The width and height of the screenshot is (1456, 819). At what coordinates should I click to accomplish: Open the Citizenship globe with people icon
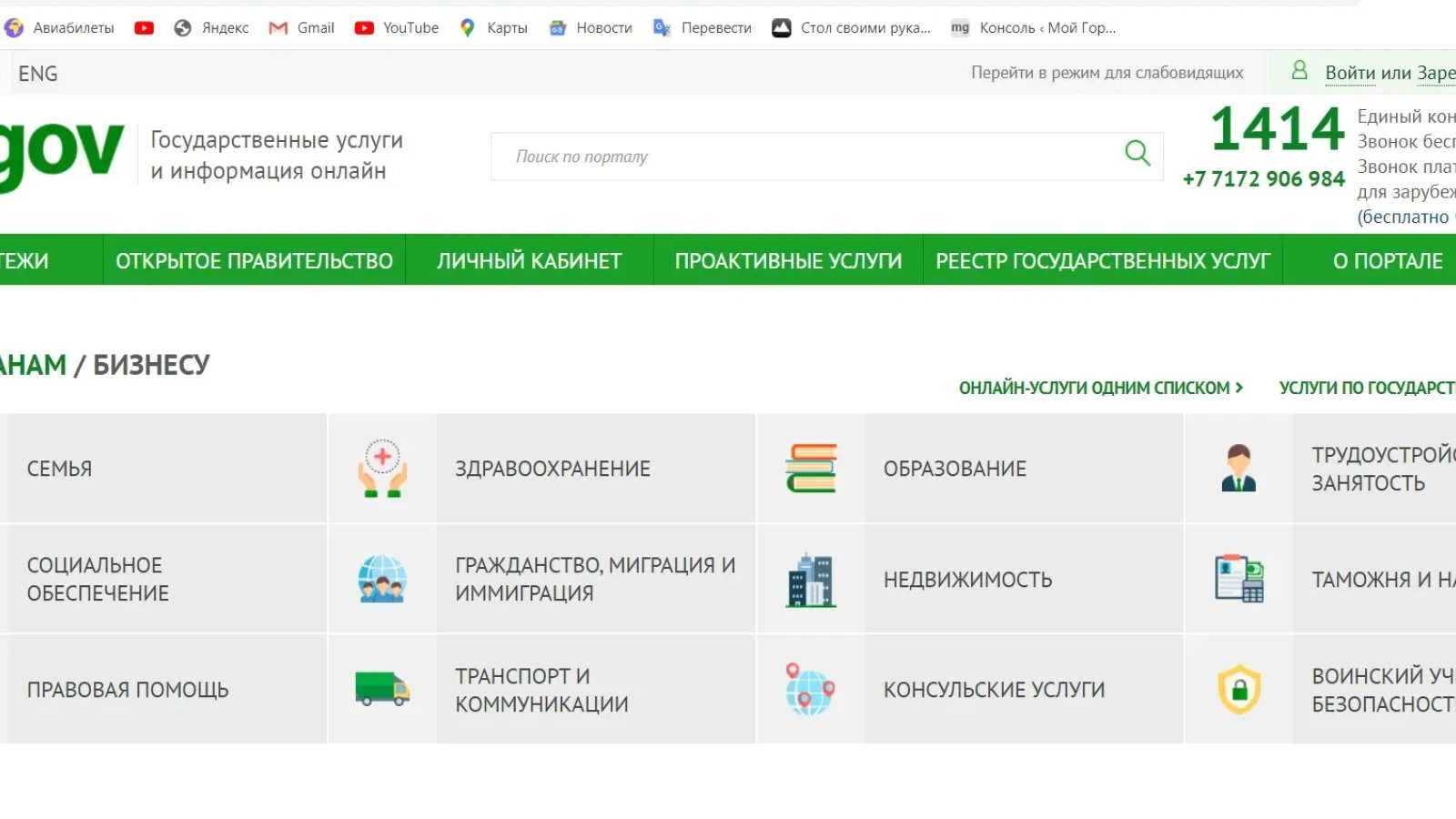(382, 580)
